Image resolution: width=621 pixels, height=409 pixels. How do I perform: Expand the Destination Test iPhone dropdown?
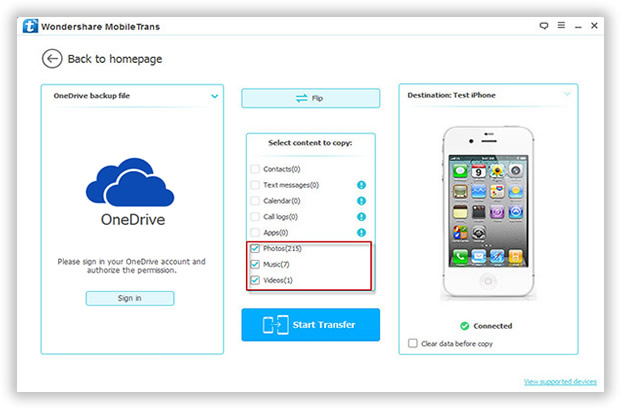[567, 94]
